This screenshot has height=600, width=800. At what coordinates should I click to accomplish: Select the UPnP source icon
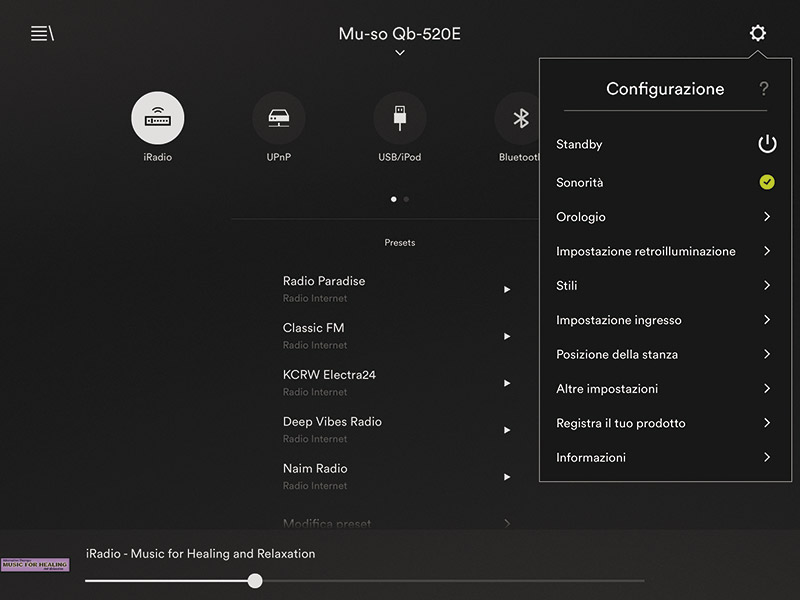click(278, 119)
